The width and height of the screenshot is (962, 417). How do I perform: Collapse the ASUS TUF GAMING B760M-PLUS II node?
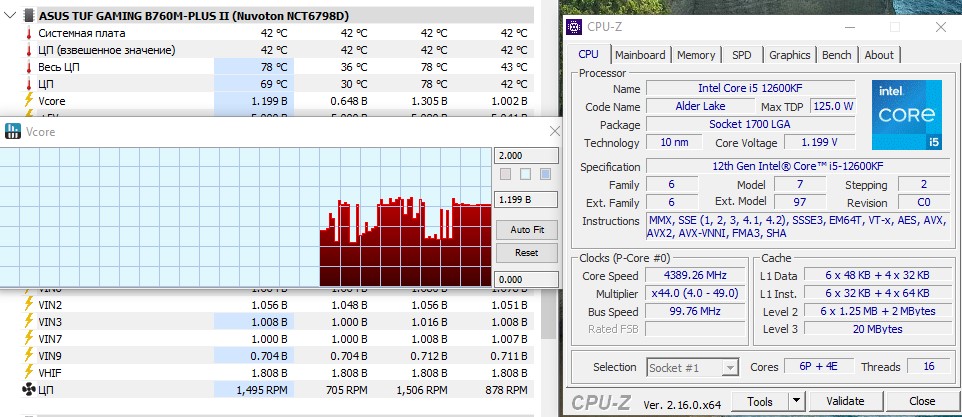pos(10,16)
